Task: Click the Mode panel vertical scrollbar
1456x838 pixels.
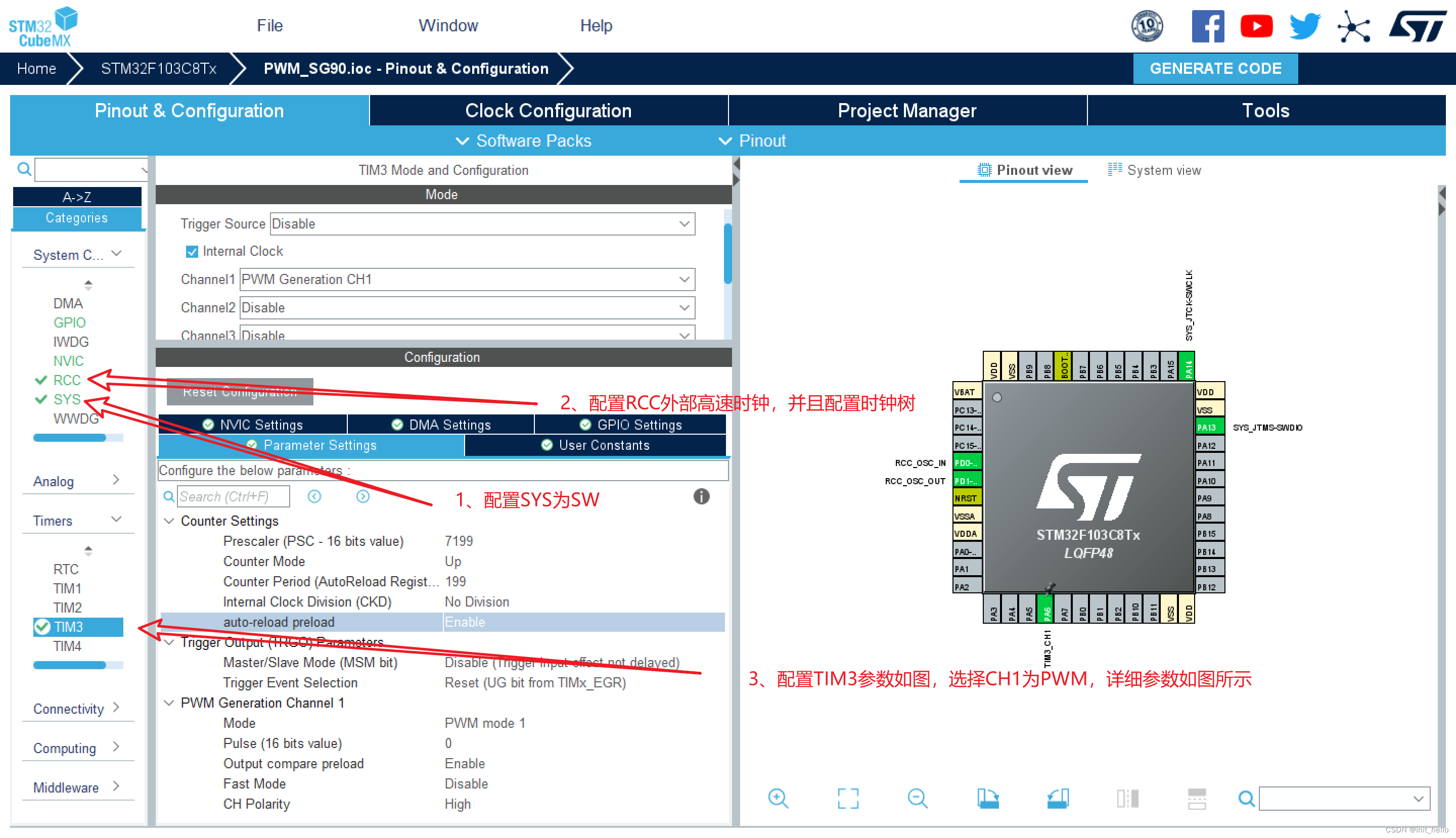Action: point(727,253)
